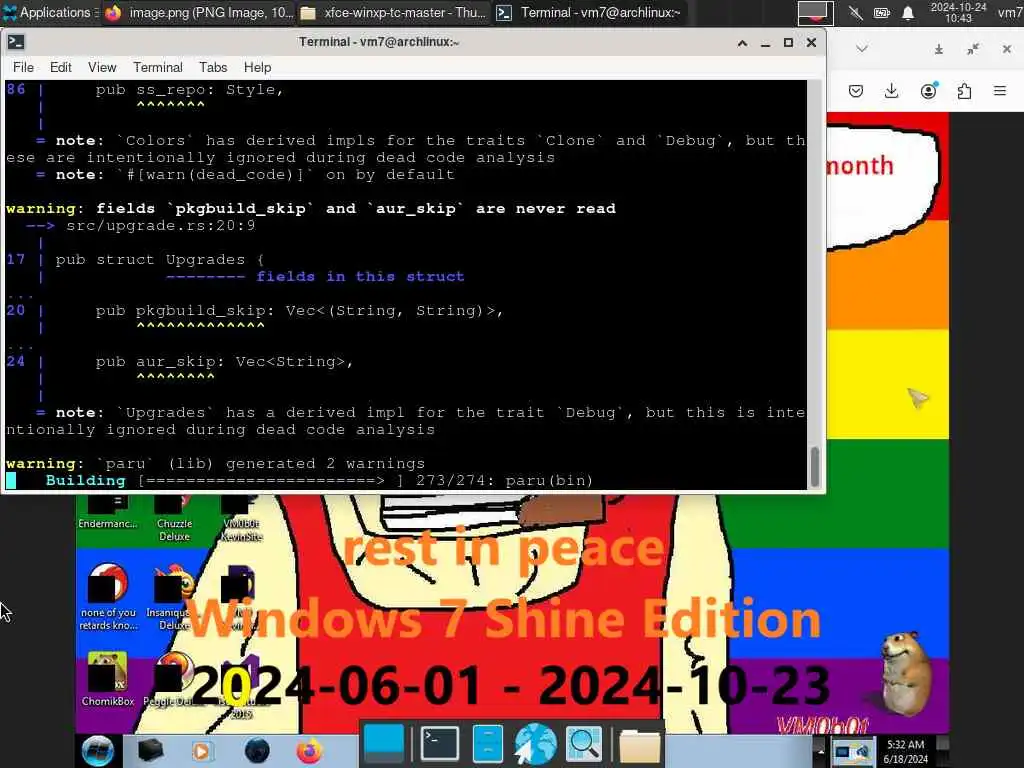This screenshot has width=1024, height=768.
Task: Click the '273/274: paru(bin)' build counter
Action: click(504, 480)
